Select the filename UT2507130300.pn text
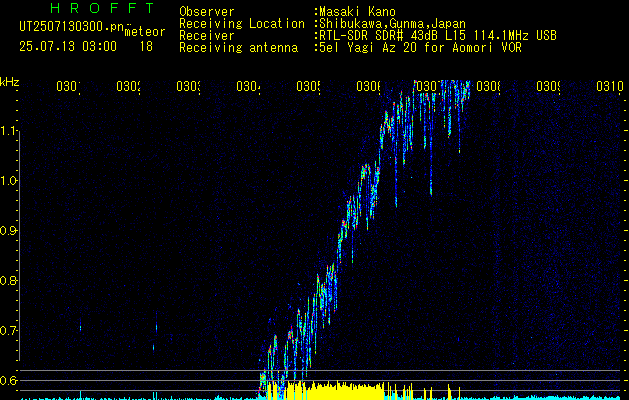Viewport: 629px width, 400px height. pyautogui.click(x=72, y=27)
